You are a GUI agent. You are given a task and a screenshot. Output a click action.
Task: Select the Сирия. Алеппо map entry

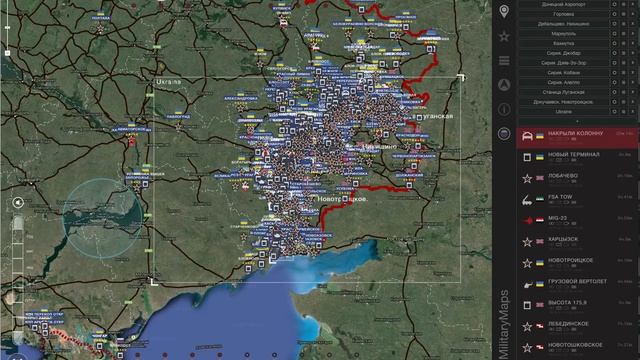point(564,82)
